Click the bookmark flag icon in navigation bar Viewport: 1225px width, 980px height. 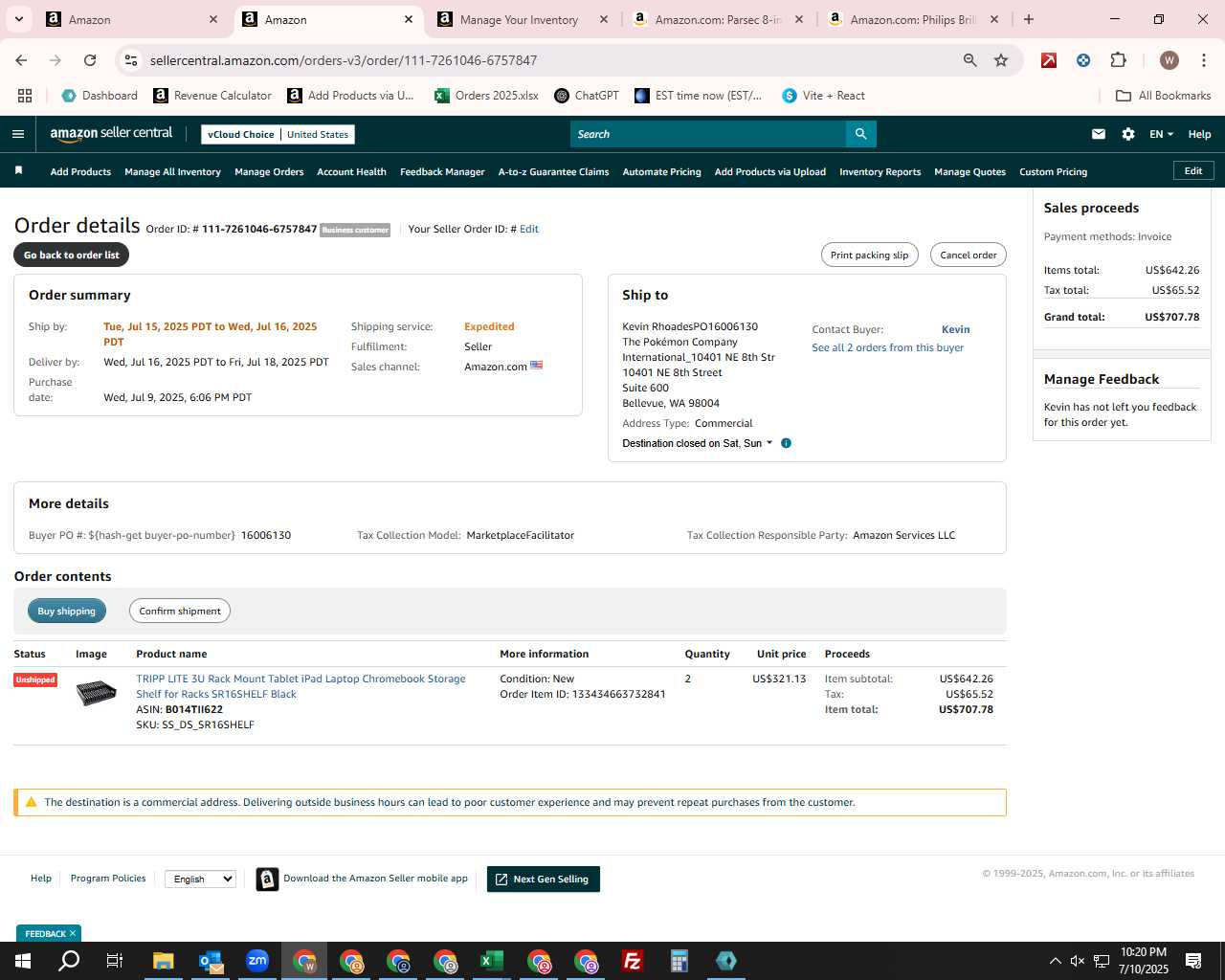[18, 171]
